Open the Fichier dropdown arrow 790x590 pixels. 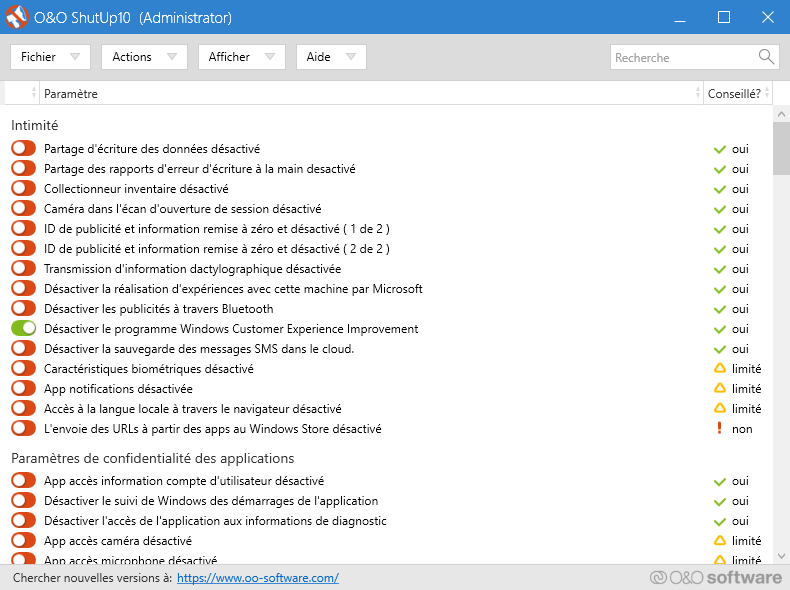tap(75, 57)
